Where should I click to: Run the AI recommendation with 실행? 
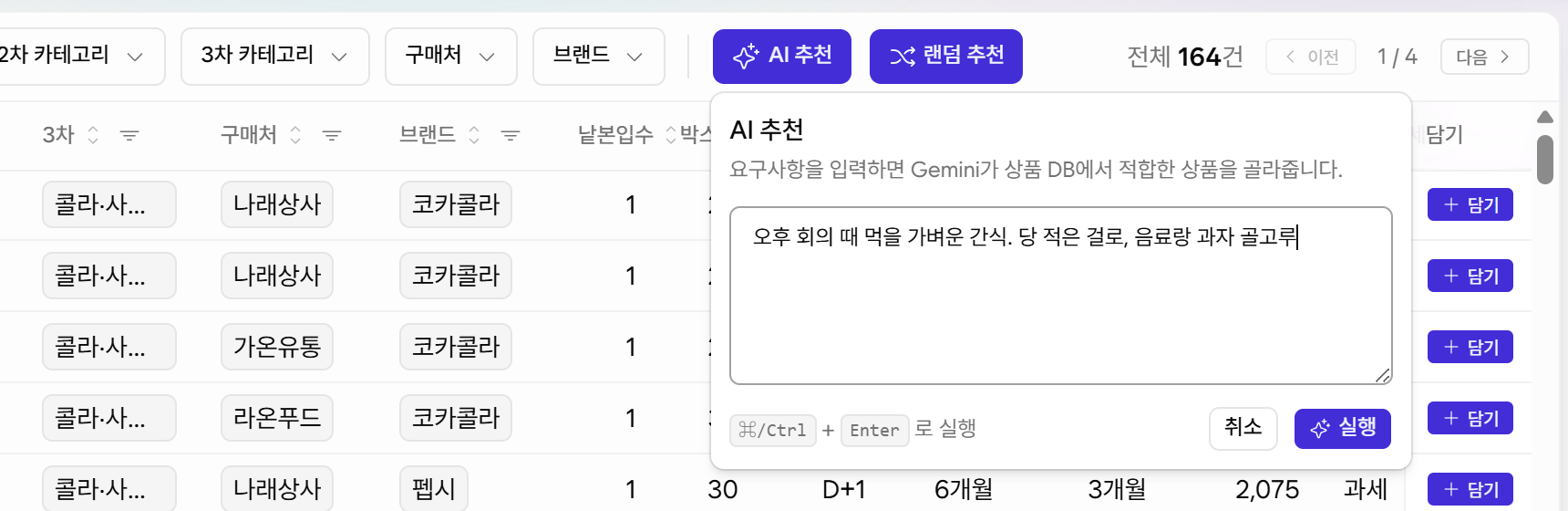1343,428
